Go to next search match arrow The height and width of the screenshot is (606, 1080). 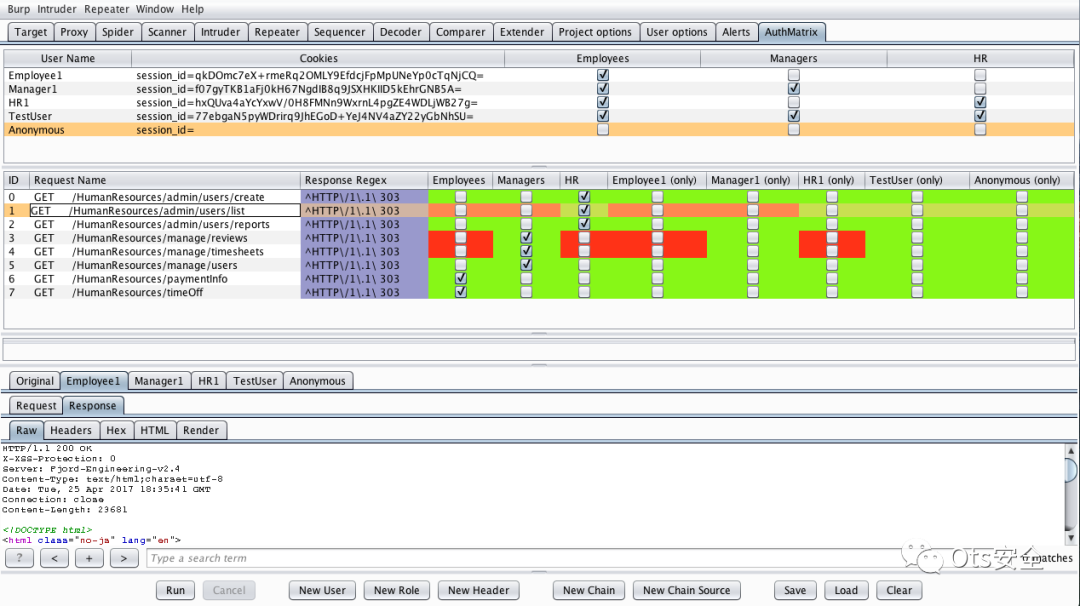point(124,558)
